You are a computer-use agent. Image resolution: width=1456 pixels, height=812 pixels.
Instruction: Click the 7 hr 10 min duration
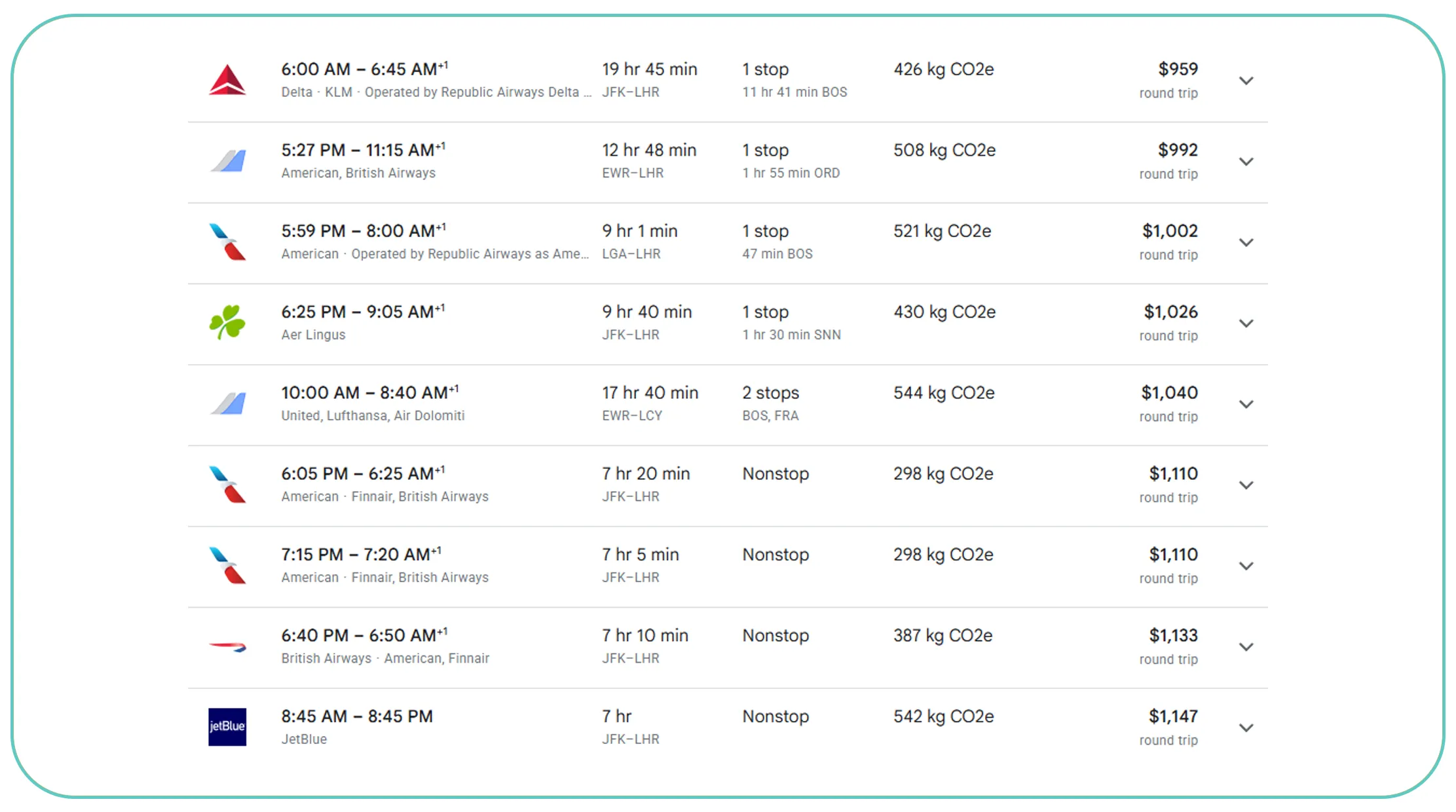645,635
